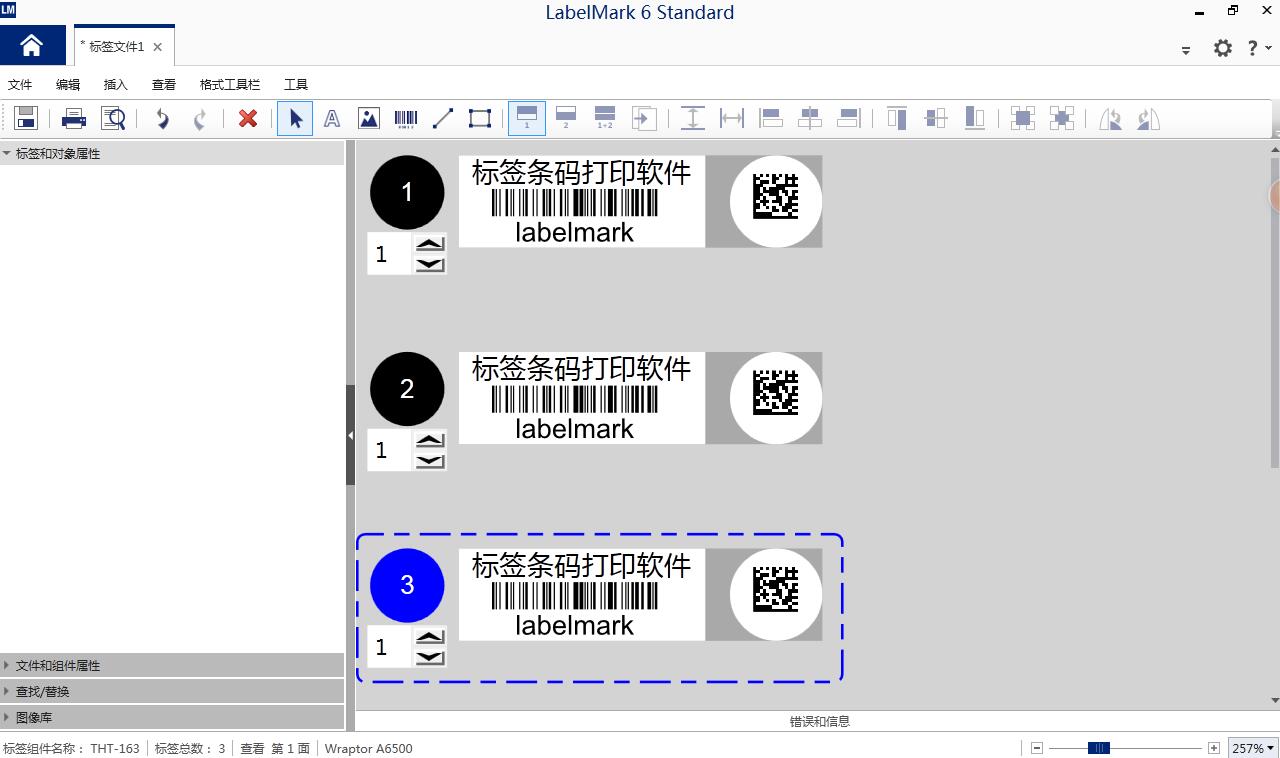Toggle the zone 2 view button
Viewport: 1280px width, 758px height.
coord(566,118)
